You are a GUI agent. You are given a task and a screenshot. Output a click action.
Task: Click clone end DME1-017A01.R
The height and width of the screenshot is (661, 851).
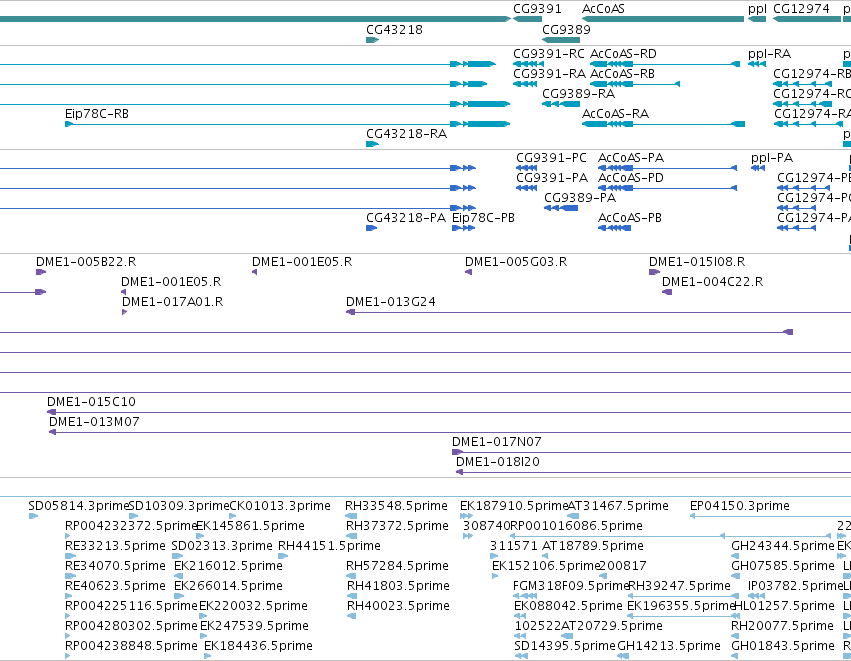coord(172,302)
